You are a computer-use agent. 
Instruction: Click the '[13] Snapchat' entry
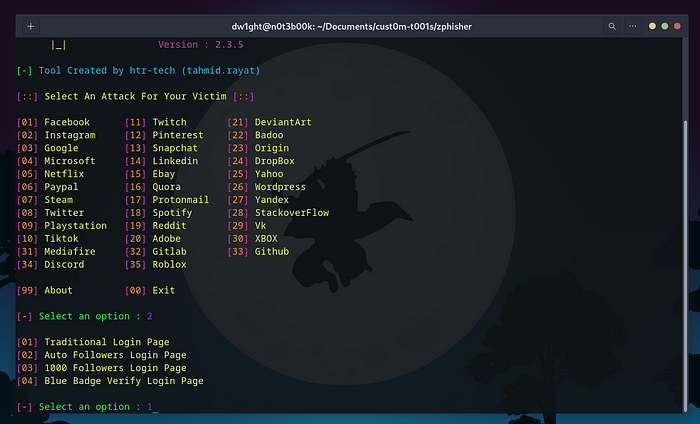click(x=161, y=148)
